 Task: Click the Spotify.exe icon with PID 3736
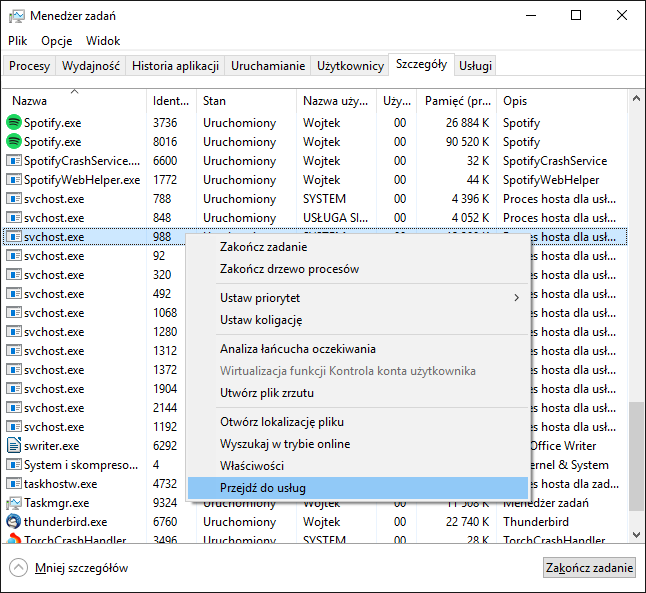tap(14, 123)
